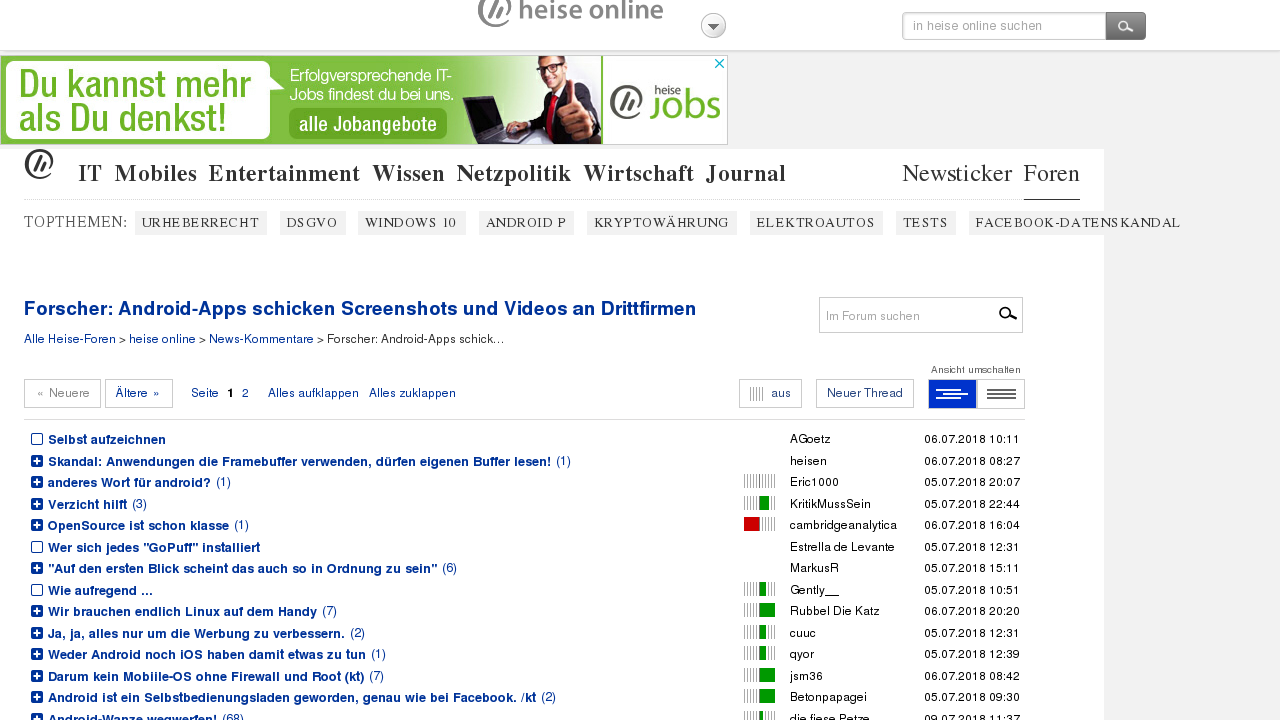Open the ANDROID P top theme tag
This screenshot has height=720, width=1280.
point(526,223)
